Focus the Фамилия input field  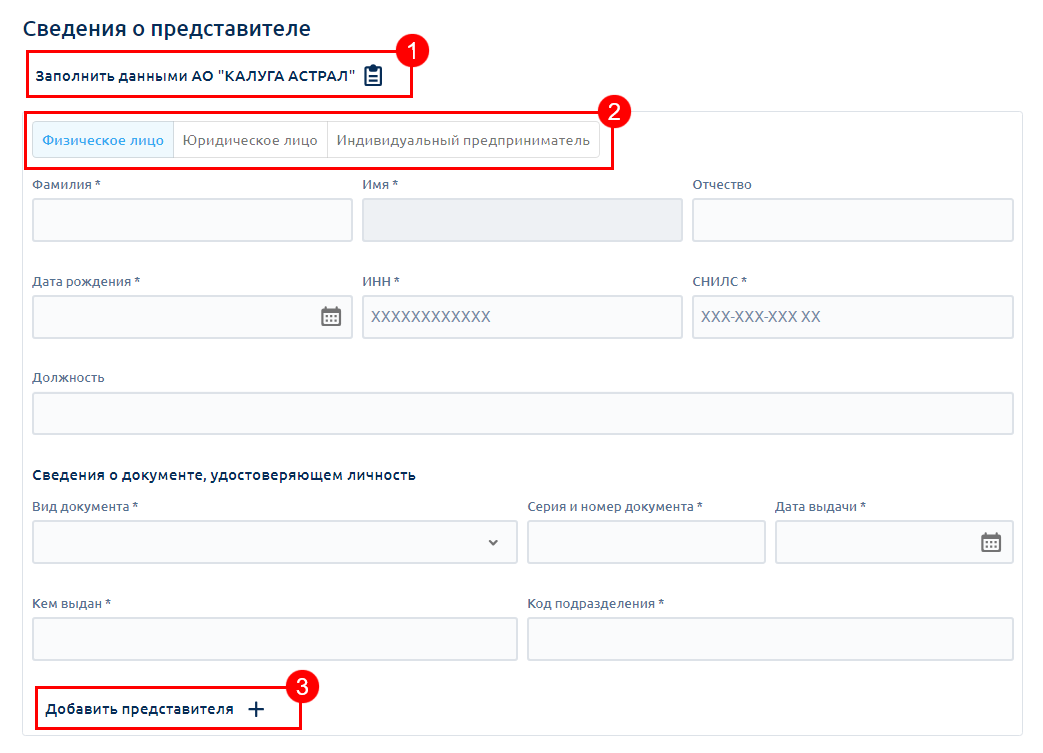[192, 220]
